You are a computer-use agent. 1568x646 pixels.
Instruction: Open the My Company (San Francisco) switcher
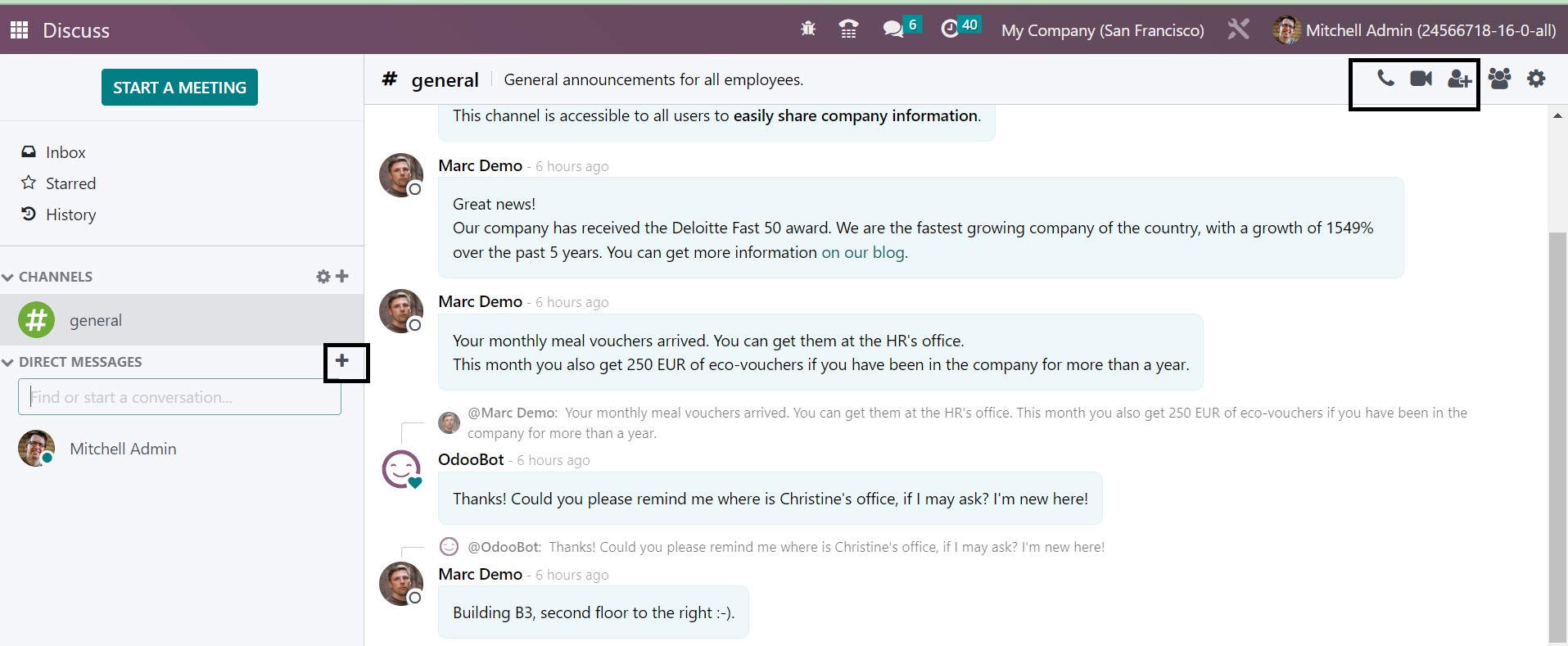click(1102, 30)
